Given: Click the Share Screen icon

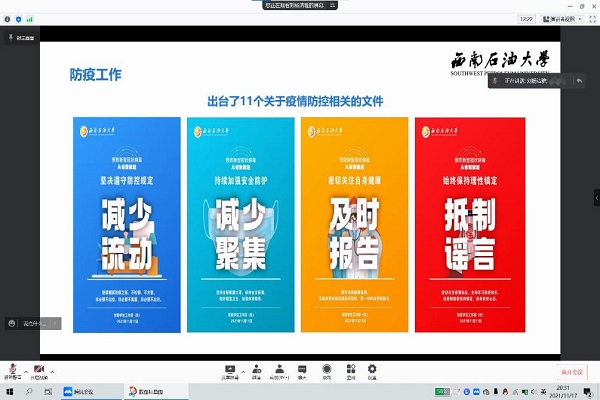Looking at the screenshot, I should (x=230, y=369).
